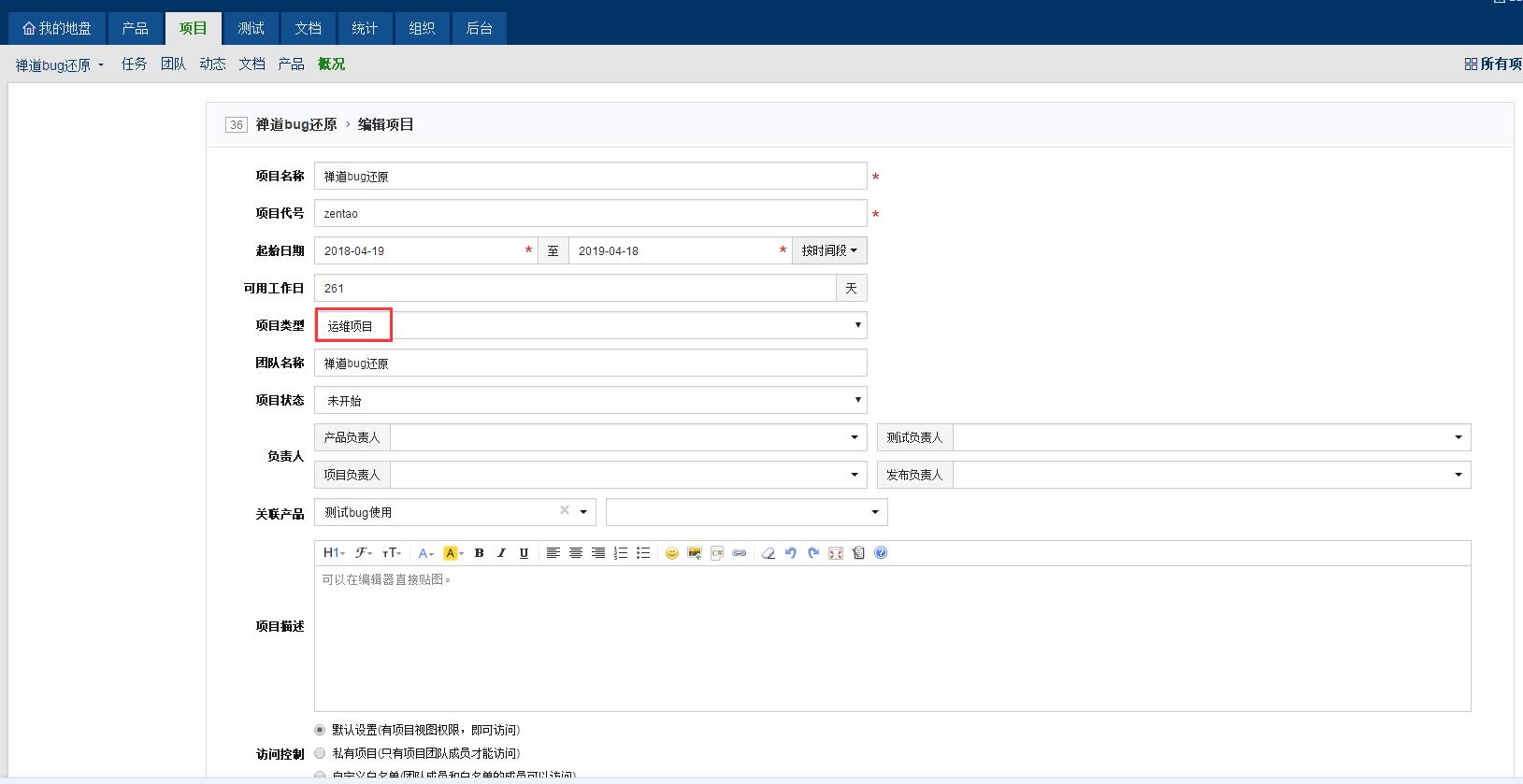This screenshot has height=784, width=1523.
Task: Open the 产品 submenu link
Action: [292, 64]
